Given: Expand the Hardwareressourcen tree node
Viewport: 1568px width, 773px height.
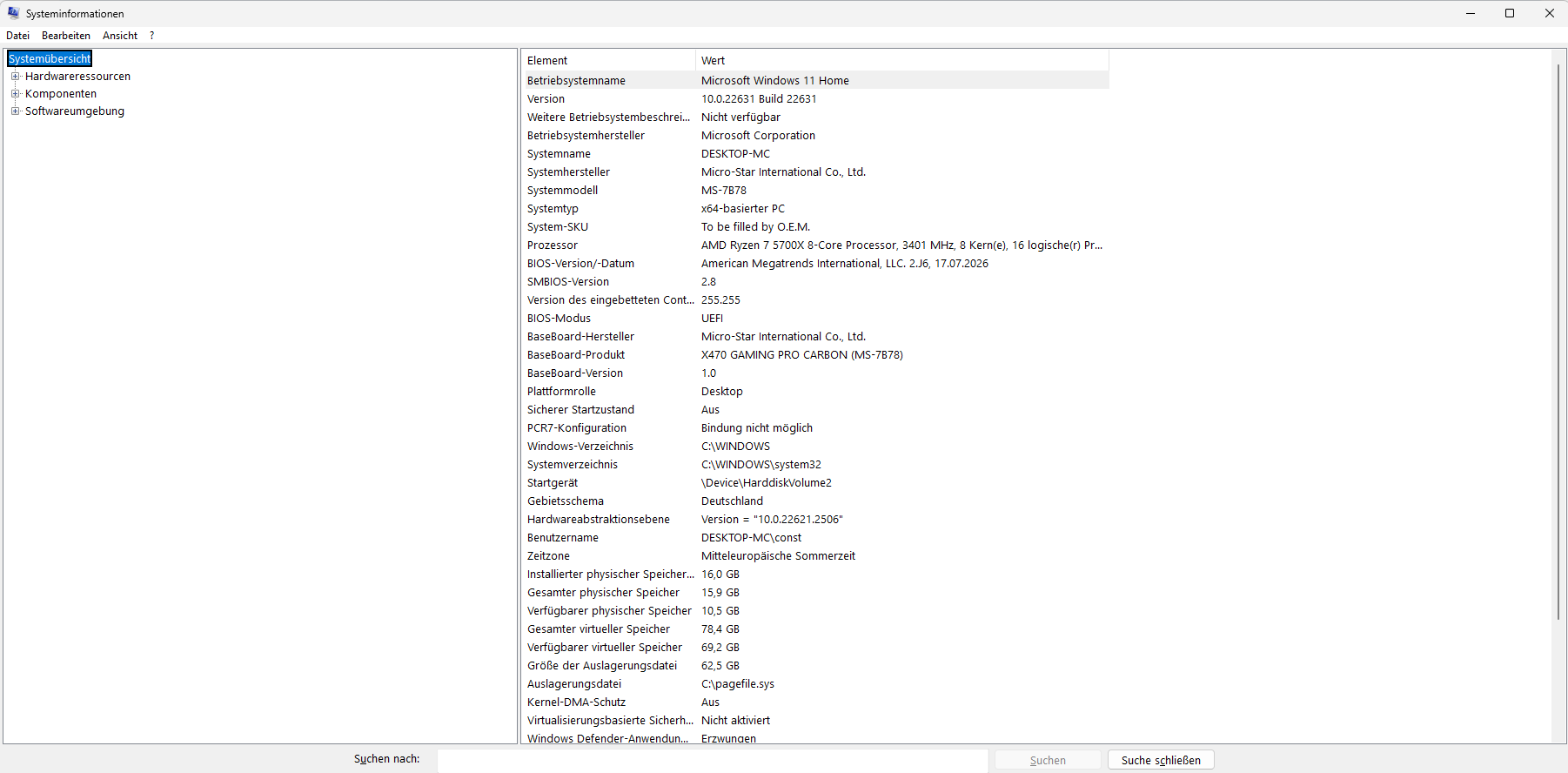Looking at the screenshot, I should (15, 77).
